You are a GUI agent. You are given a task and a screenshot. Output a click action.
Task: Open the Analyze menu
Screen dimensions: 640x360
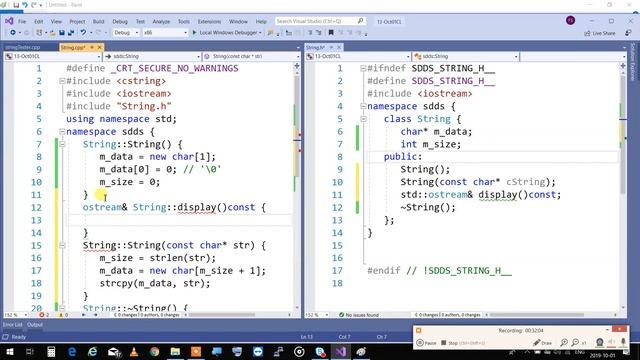tap(161, 21)
